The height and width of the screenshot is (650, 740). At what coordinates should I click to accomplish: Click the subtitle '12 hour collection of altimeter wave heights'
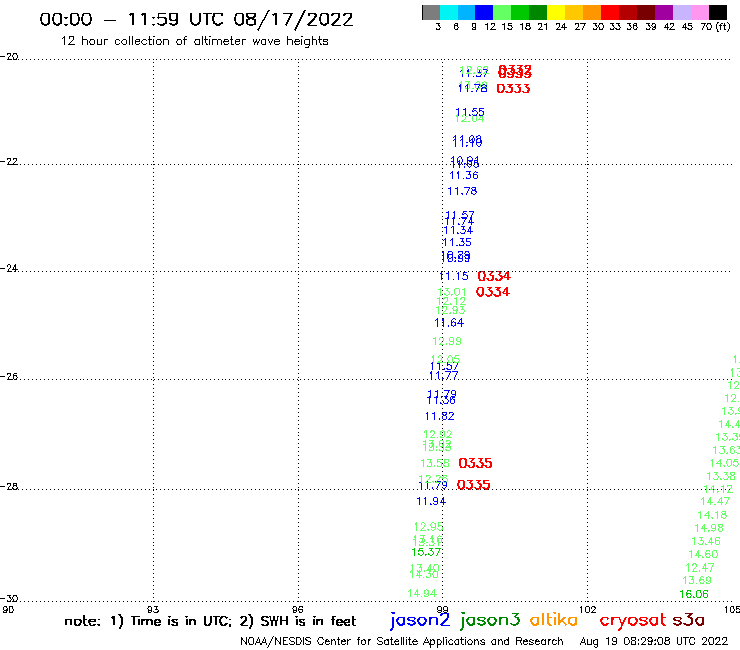(194, 41)
